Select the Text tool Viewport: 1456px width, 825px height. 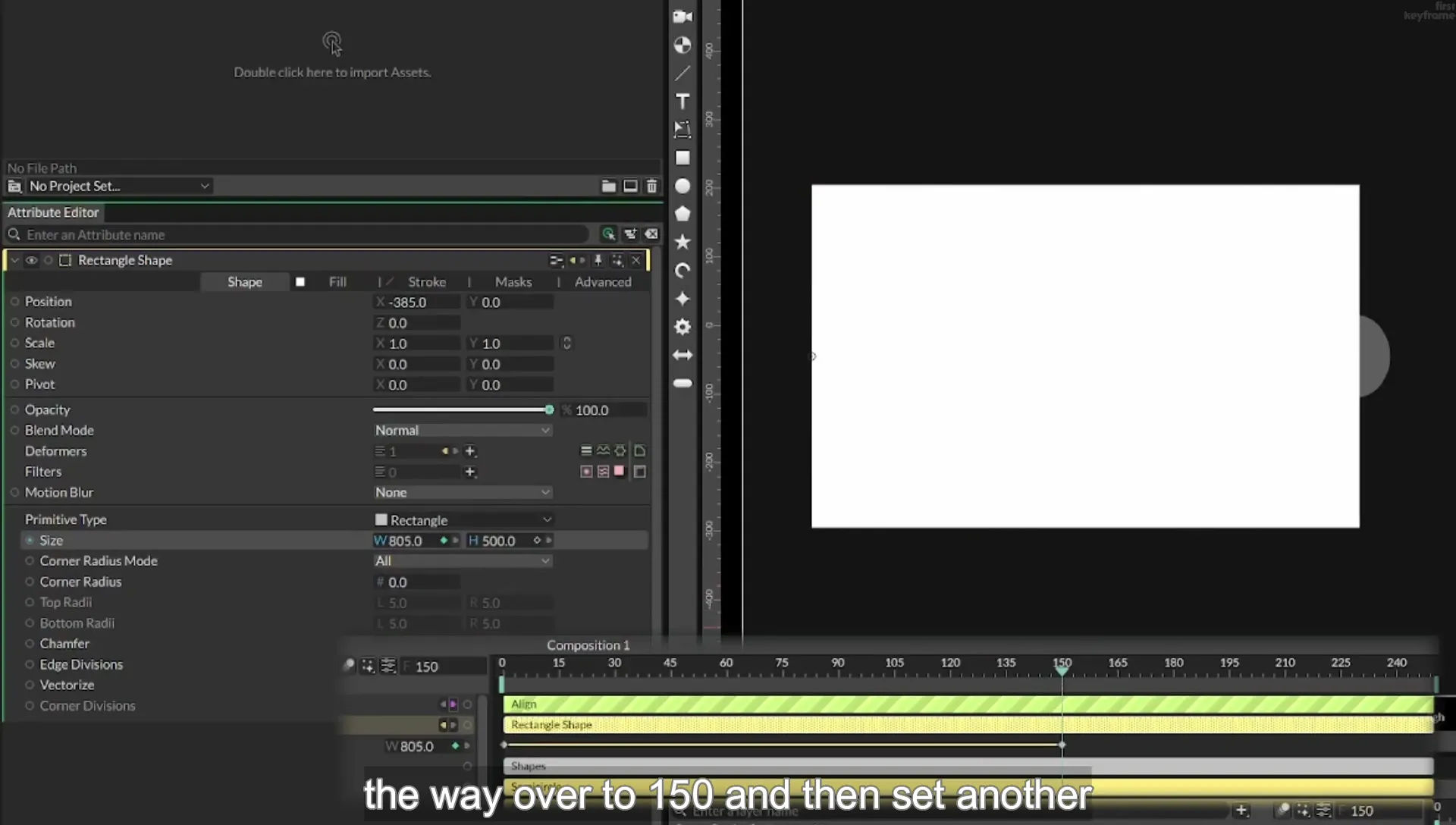click(682, 101)
